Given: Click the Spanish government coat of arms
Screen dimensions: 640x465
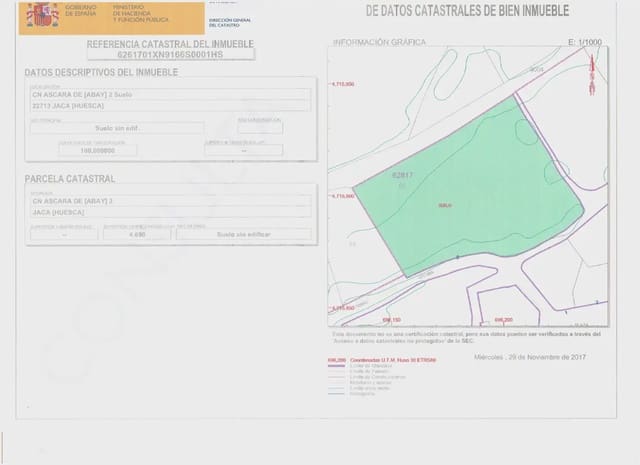Looking at the screenshot, I should click(x=42, y=15).
